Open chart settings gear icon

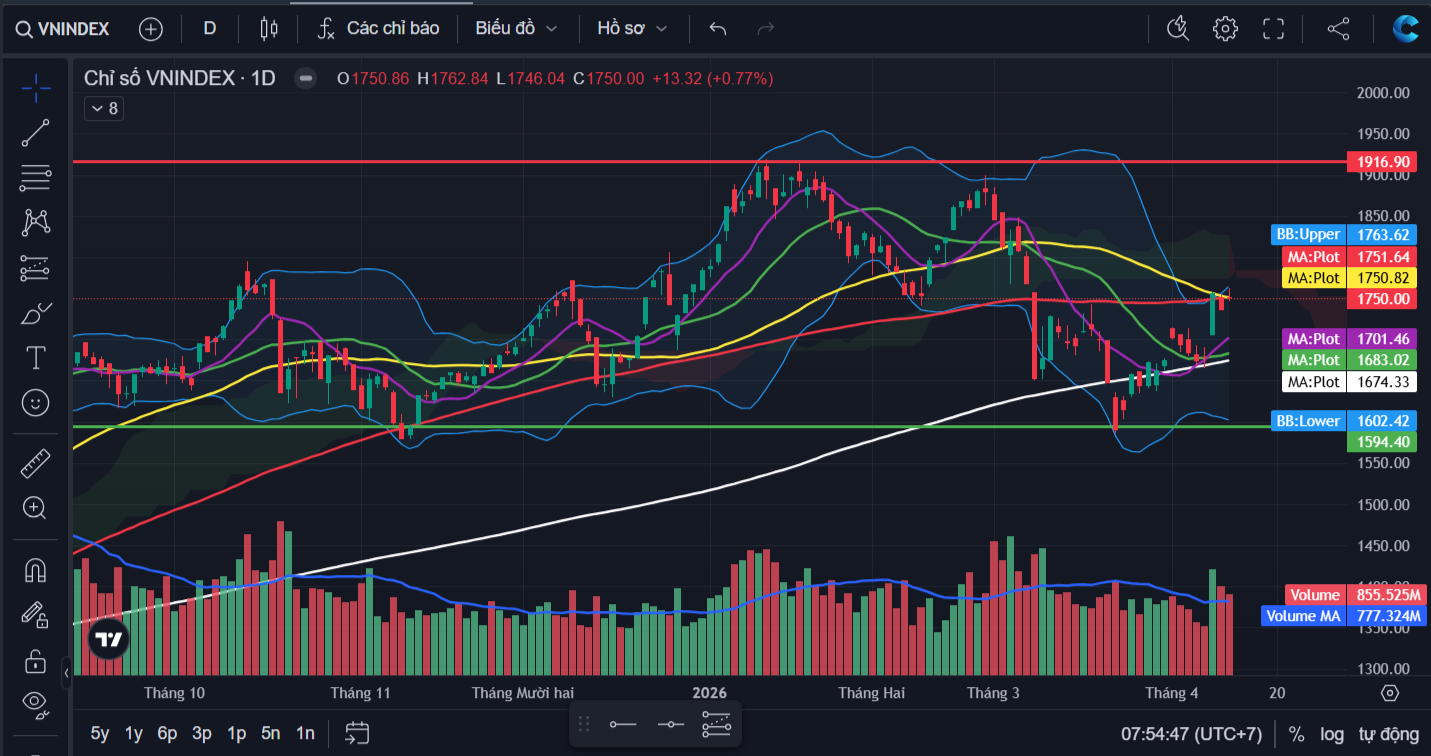tap(1225, 29)
